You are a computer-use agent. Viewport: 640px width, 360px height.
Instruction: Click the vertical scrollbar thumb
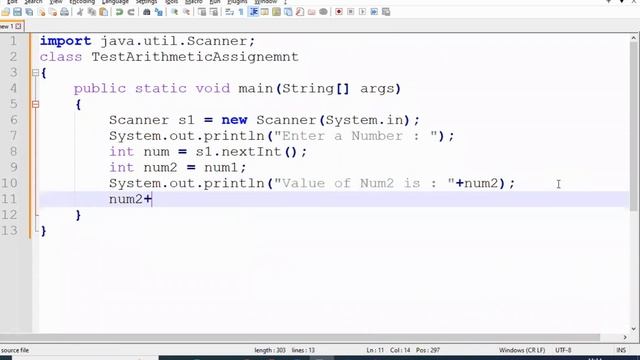[634, 127]
